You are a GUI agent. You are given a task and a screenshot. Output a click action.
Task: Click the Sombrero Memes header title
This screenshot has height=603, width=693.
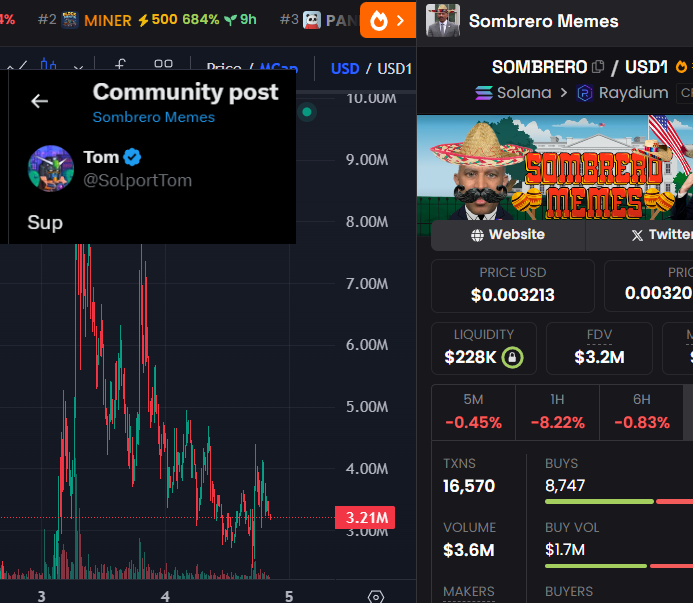(543, 21)
